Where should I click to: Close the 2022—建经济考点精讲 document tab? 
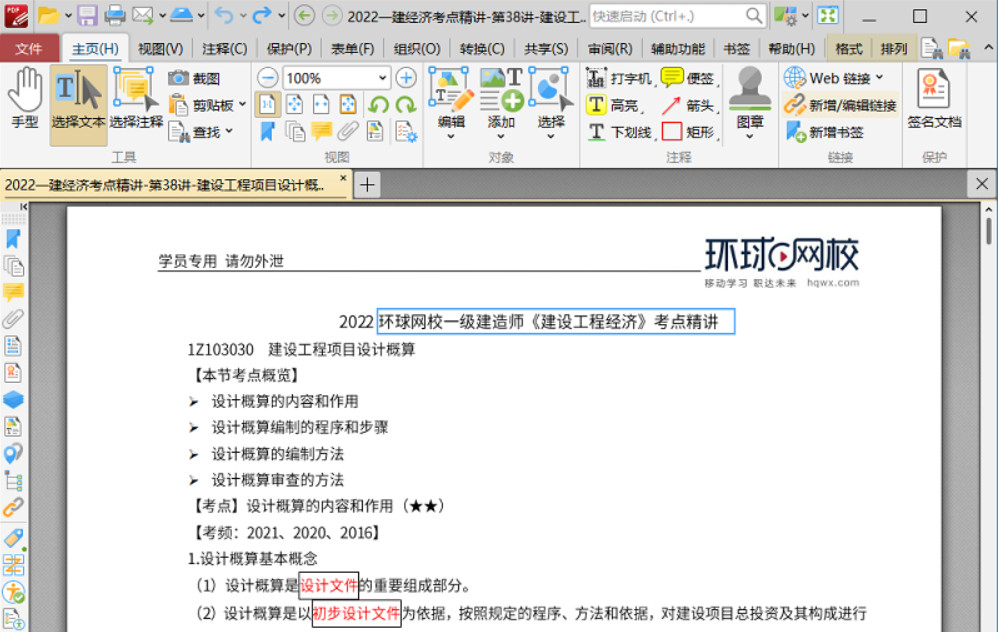coord(343,179)
